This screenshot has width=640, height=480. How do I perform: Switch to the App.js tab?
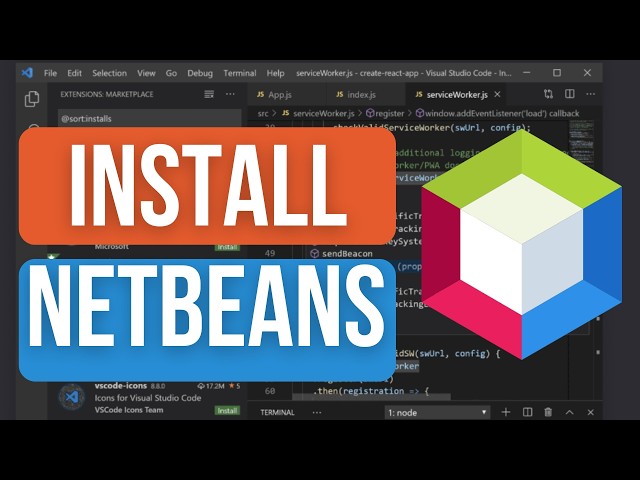click(287, 94)
